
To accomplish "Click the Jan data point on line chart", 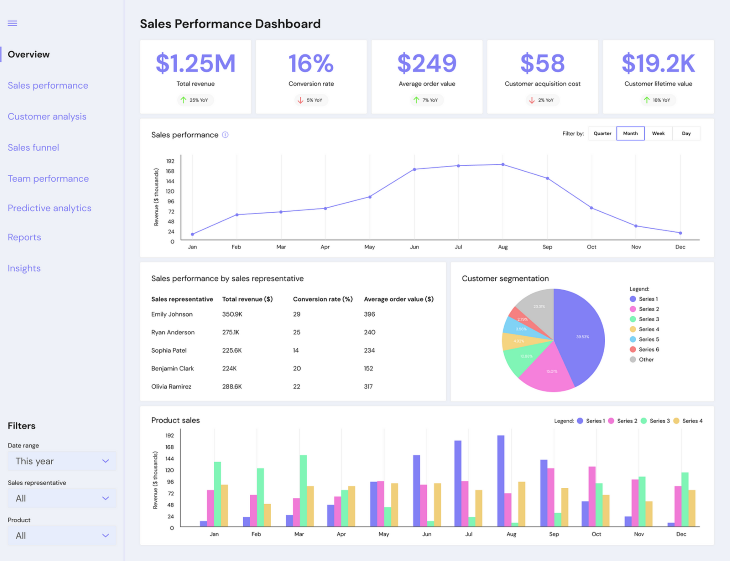I will [192, 234].
